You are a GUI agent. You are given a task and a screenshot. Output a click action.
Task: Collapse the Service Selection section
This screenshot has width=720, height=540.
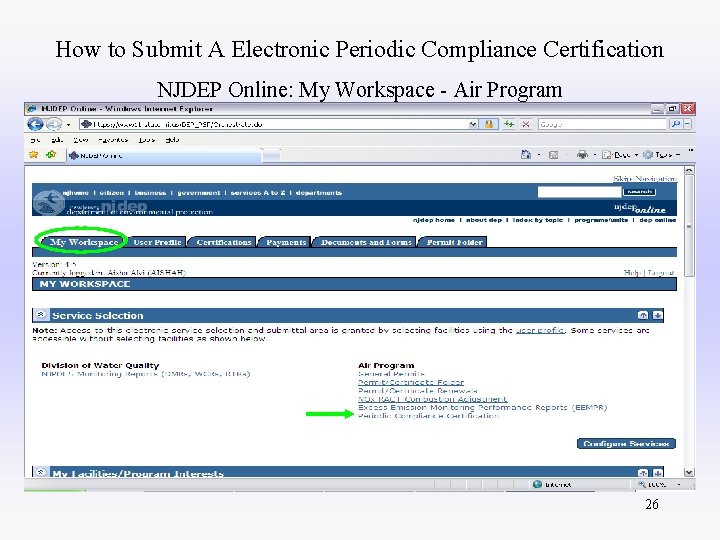40,315
